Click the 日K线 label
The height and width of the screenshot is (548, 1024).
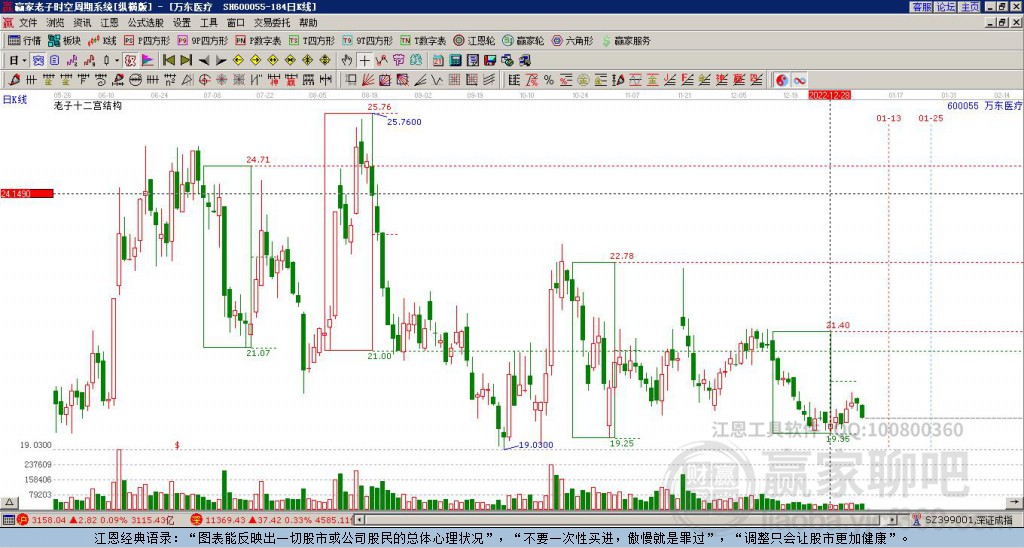[14, 100]
